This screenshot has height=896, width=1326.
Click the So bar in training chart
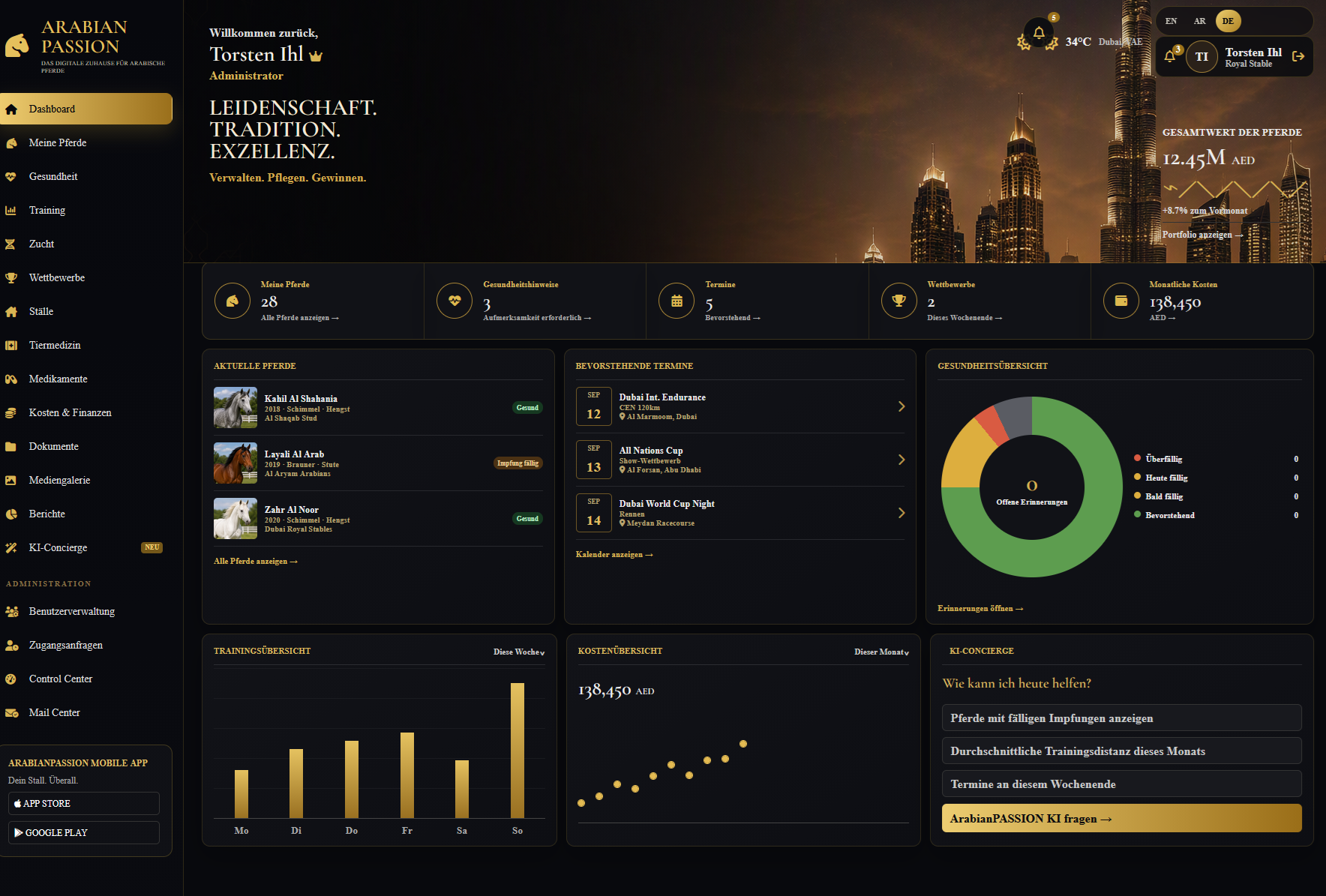(x=517, y=750)
